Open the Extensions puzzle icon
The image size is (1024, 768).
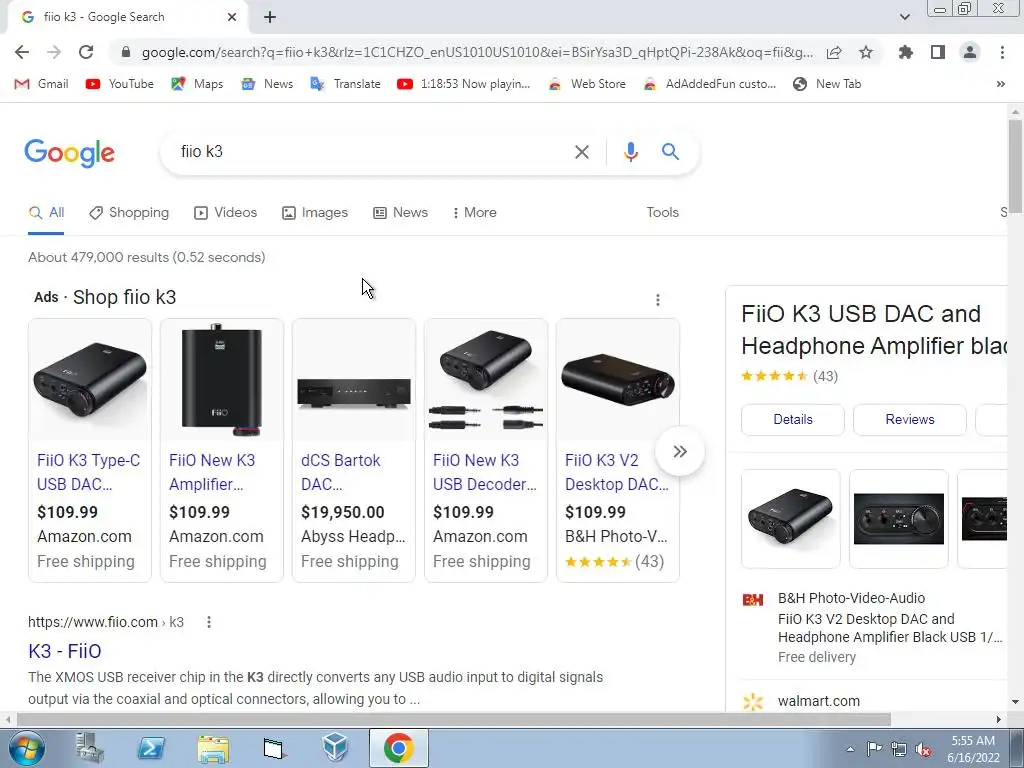click(x=905, y=52)
